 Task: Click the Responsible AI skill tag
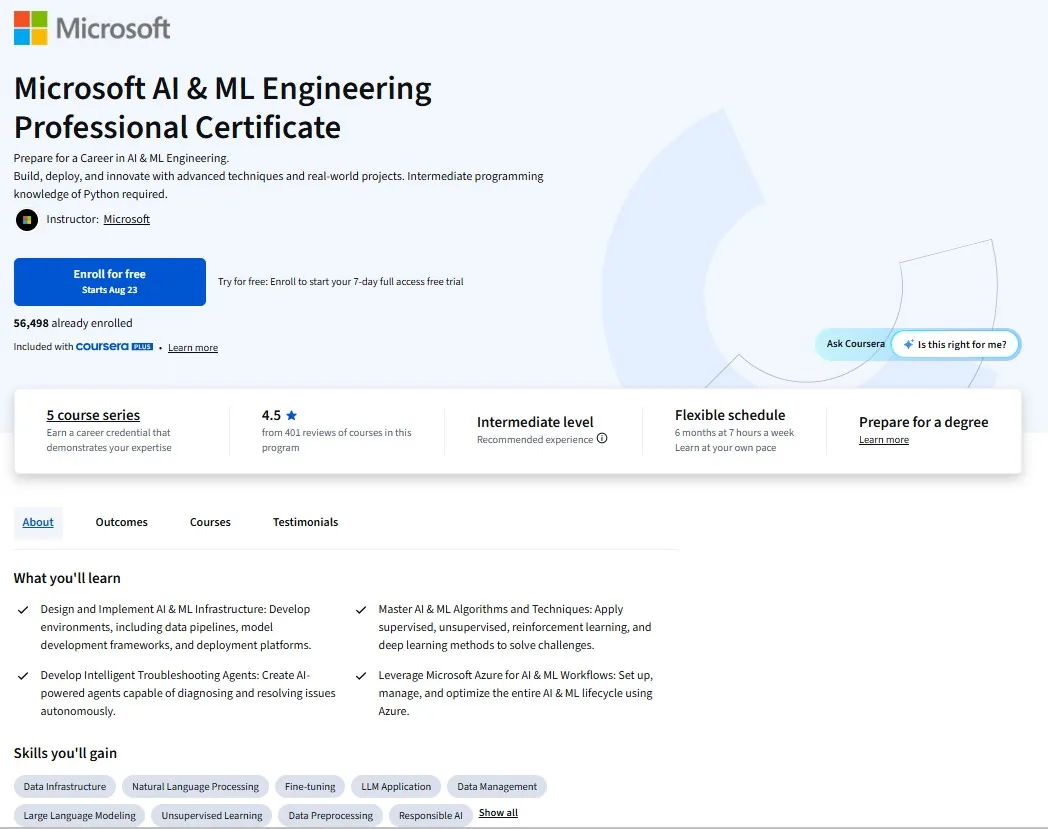click(x=430, y=816)
